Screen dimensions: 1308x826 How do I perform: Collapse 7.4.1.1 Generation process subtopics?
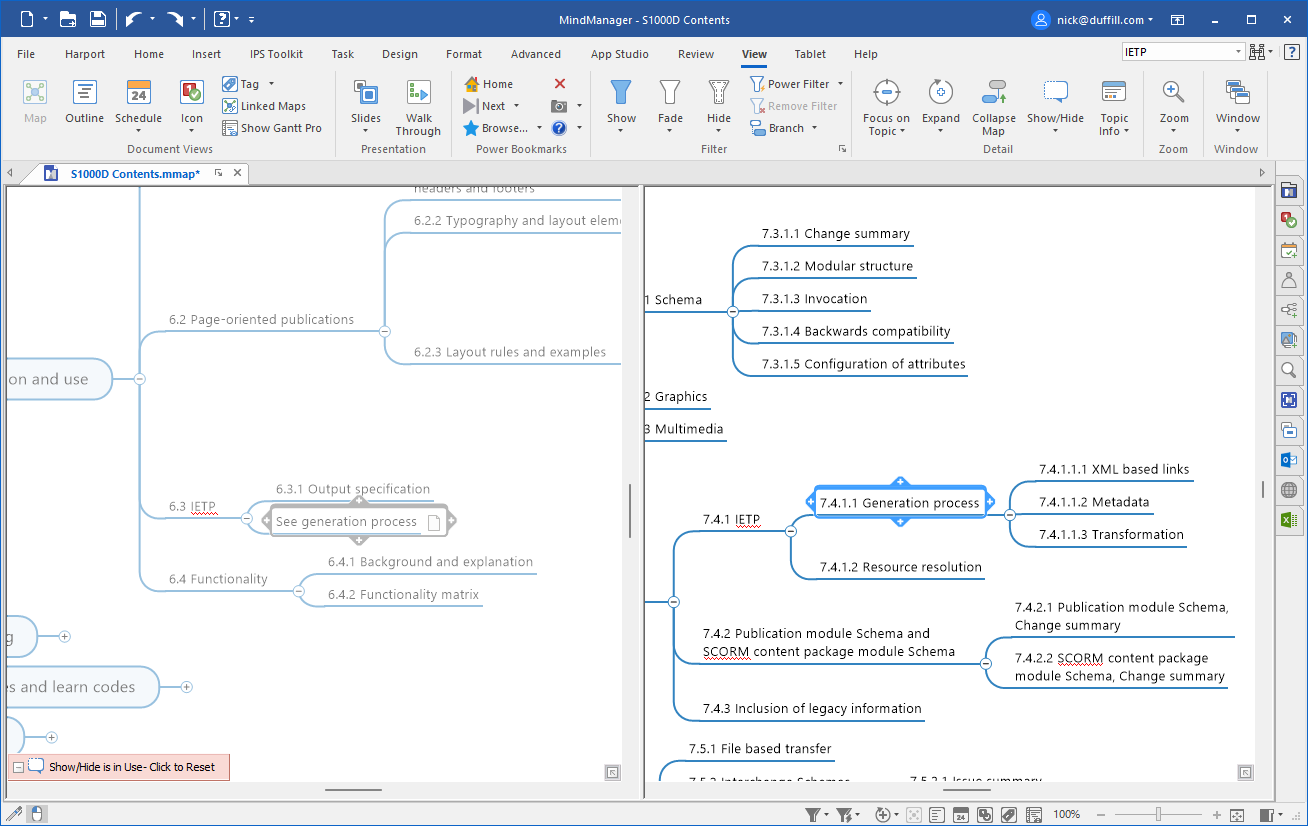(1009, 515)
